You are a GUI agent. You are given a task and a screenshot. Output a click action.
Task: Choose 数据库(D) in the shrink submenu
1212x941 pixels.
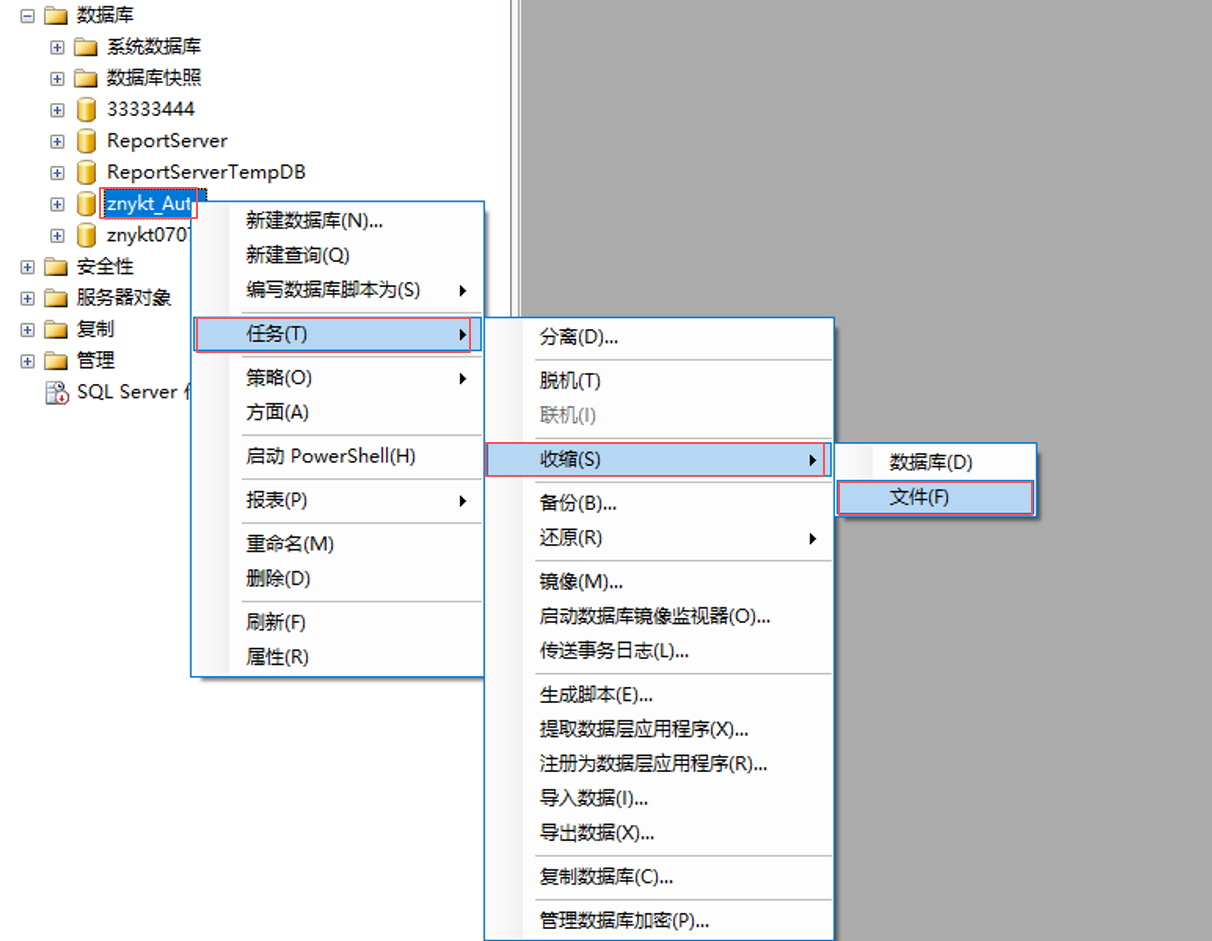[935, 462]
